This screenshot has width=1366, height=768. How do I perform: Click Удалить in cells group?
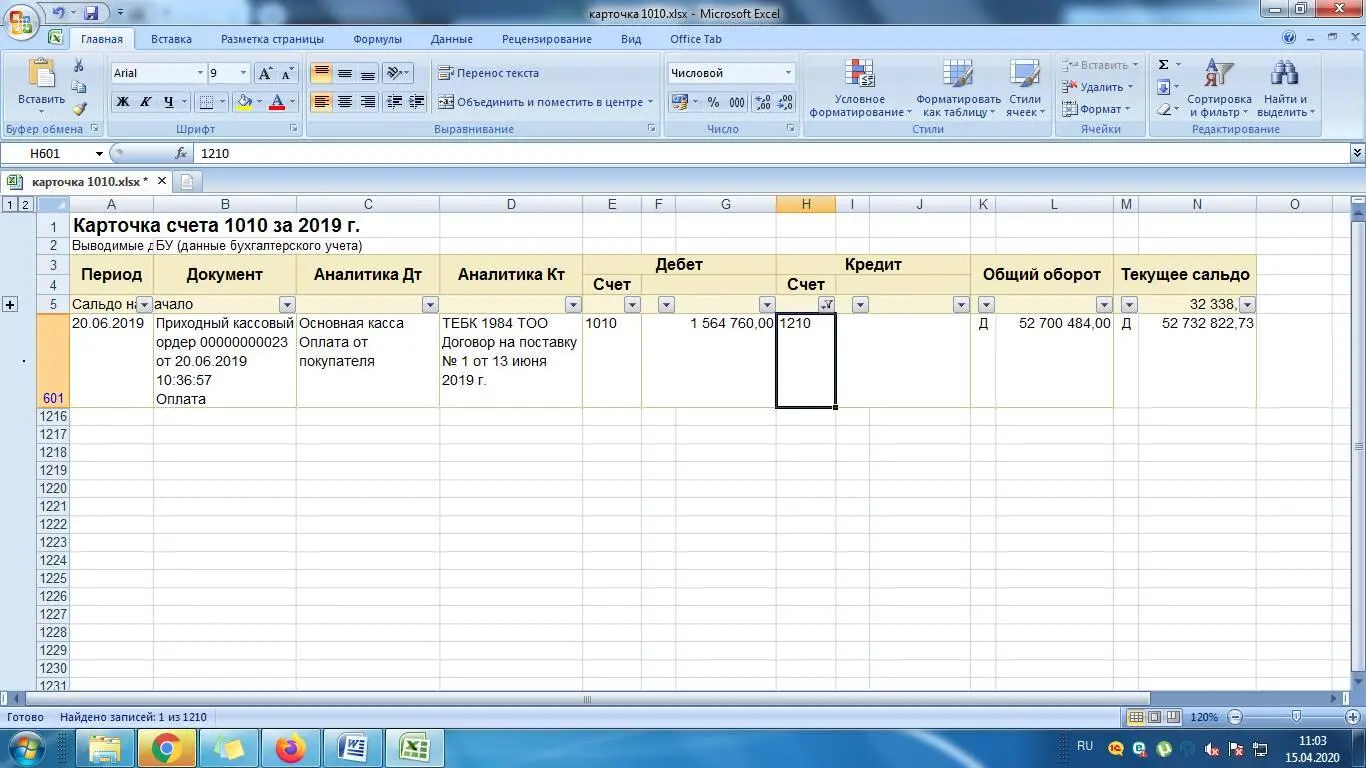[x=1098, y=87]
